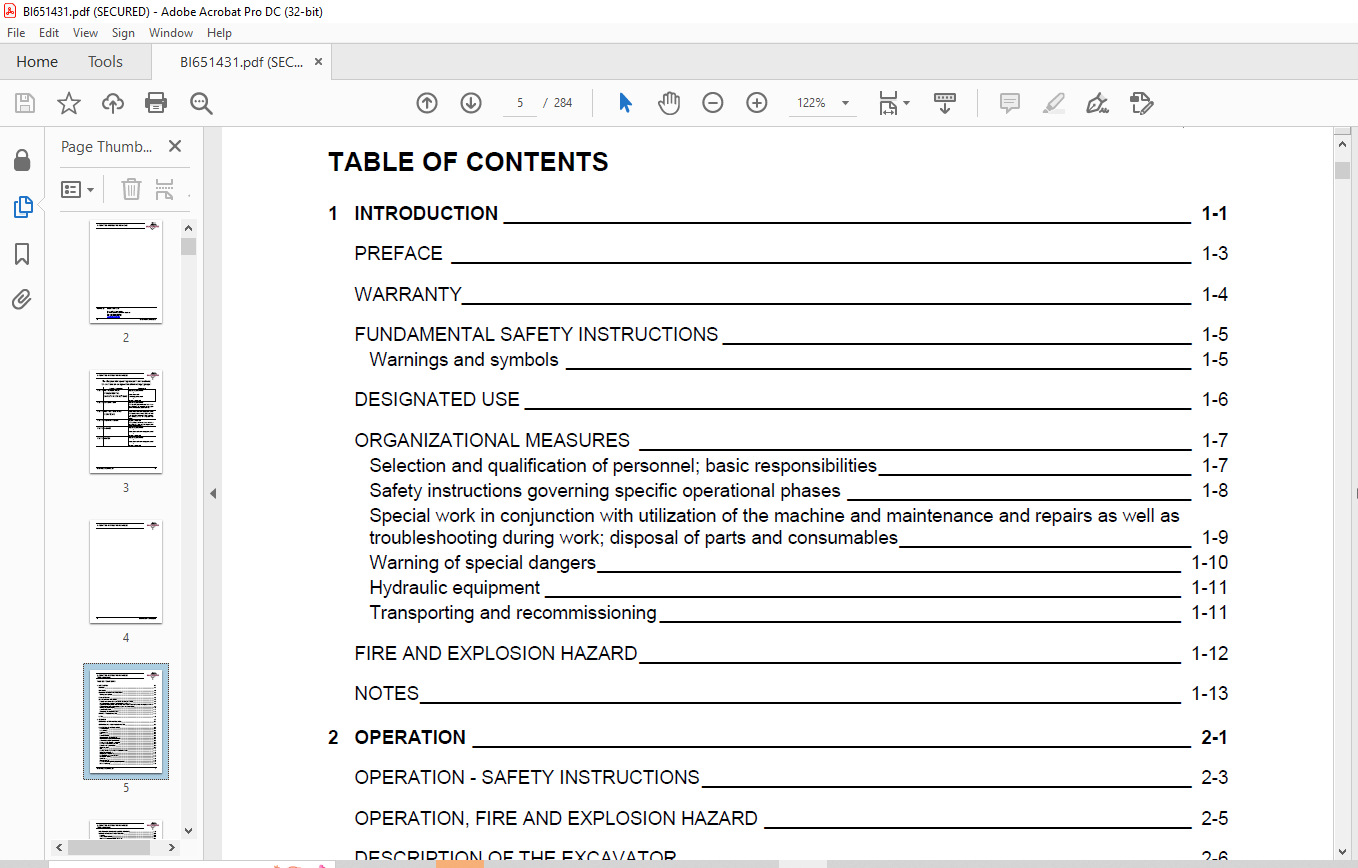The height and width of the screenshot is (868, 1358).
Task: Select the BI651431.pdf document tab
Action: [x=241, y=62]
